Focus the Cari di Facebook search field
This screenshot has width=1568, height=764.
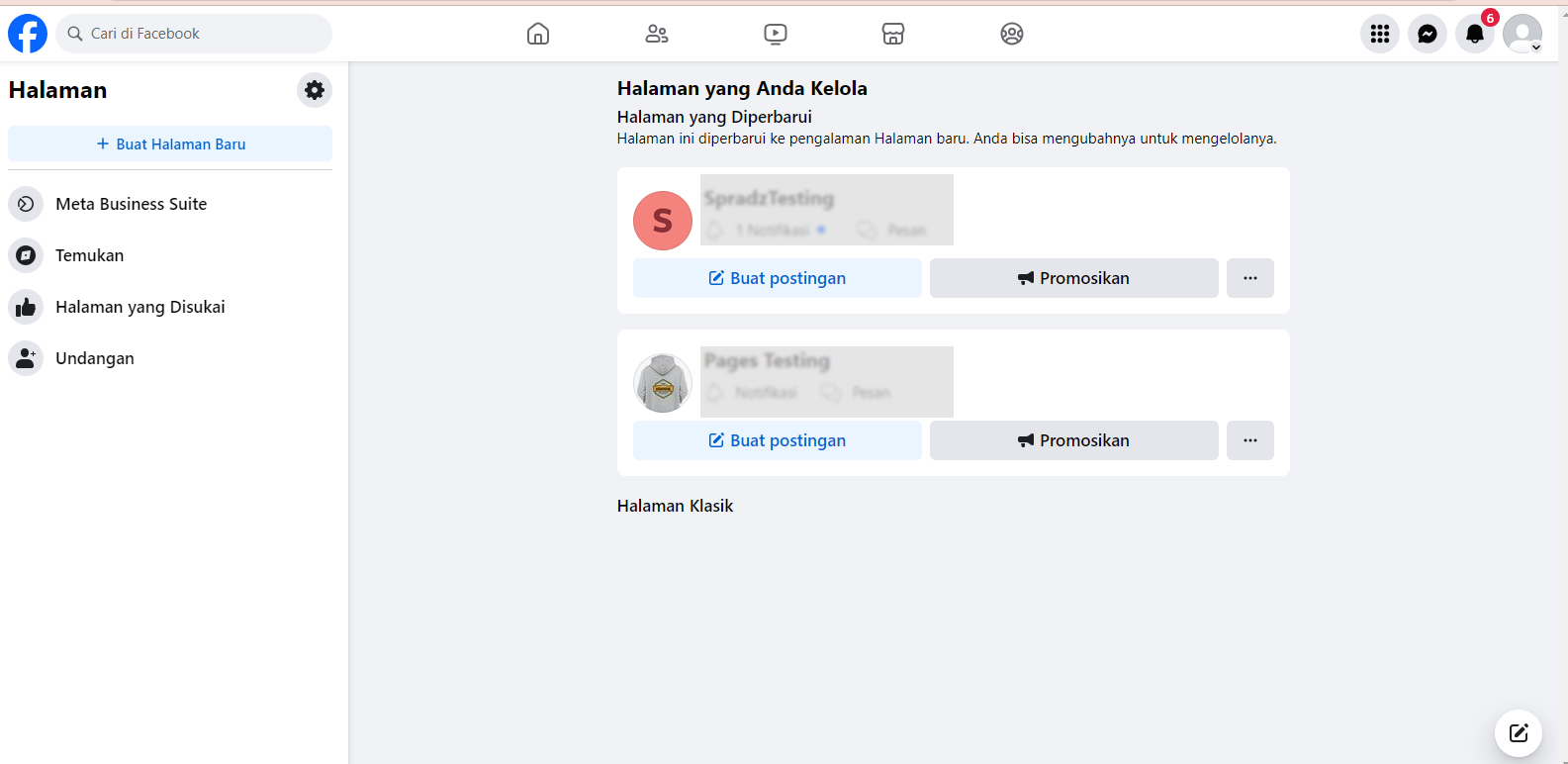coord(198,34)
